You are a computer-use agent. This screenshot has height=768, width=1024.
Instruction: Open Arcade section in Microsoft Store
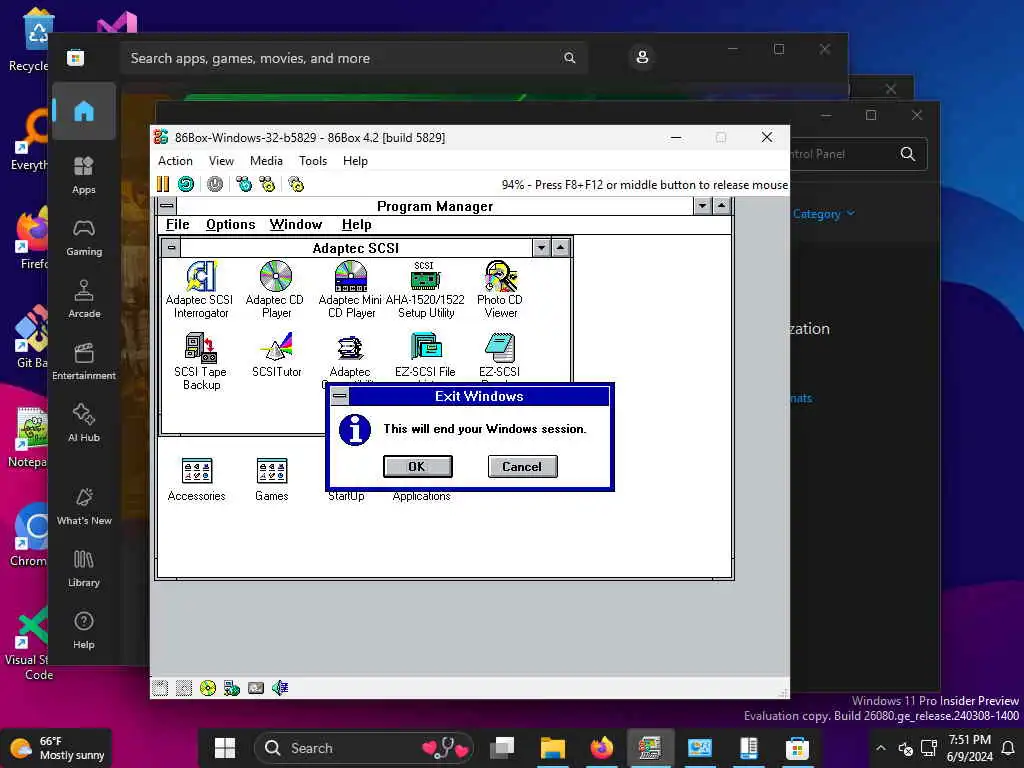(84, 299)
